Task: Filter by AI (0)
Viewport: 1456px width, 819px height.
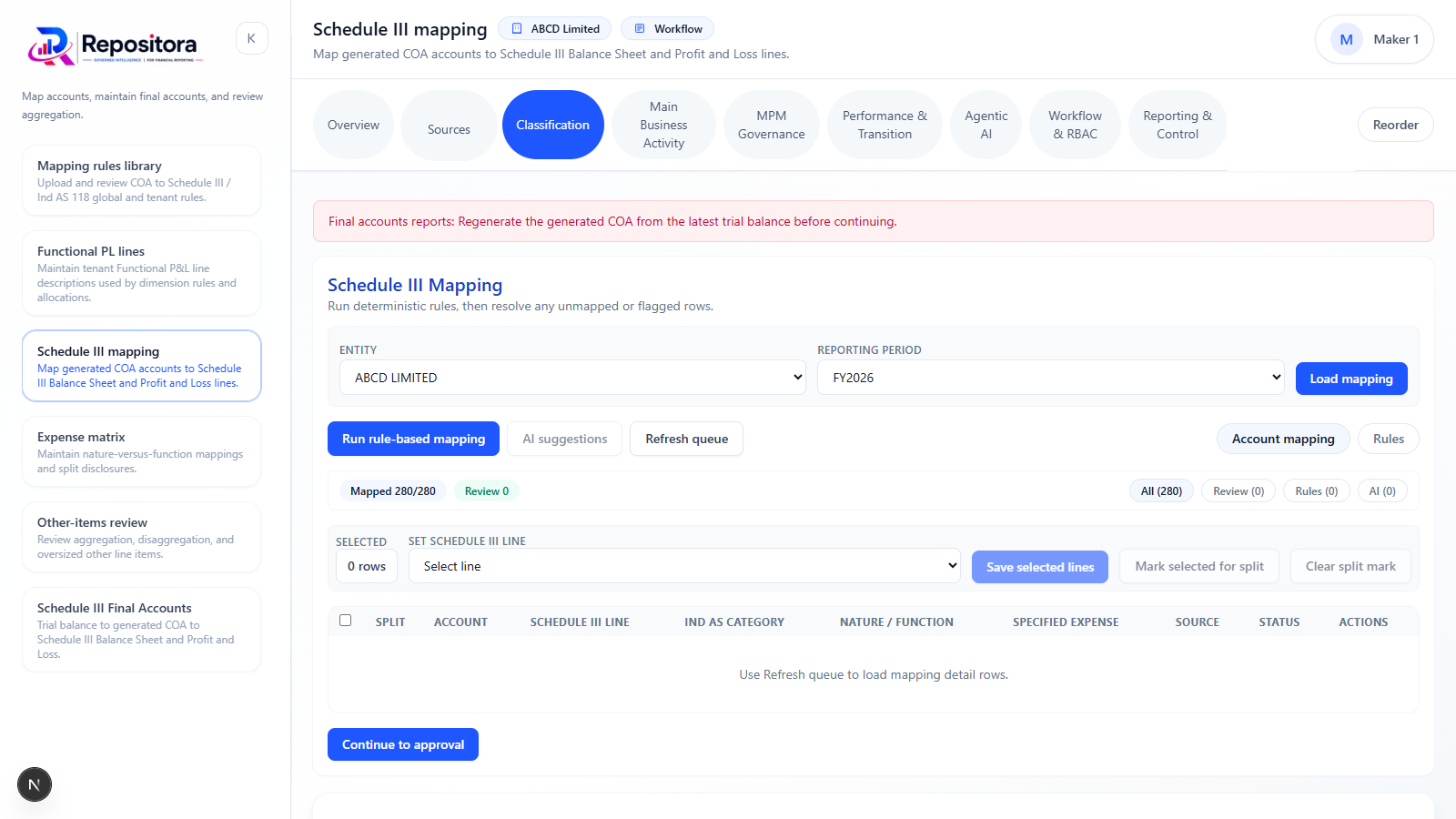Action: click(1382, 491)
